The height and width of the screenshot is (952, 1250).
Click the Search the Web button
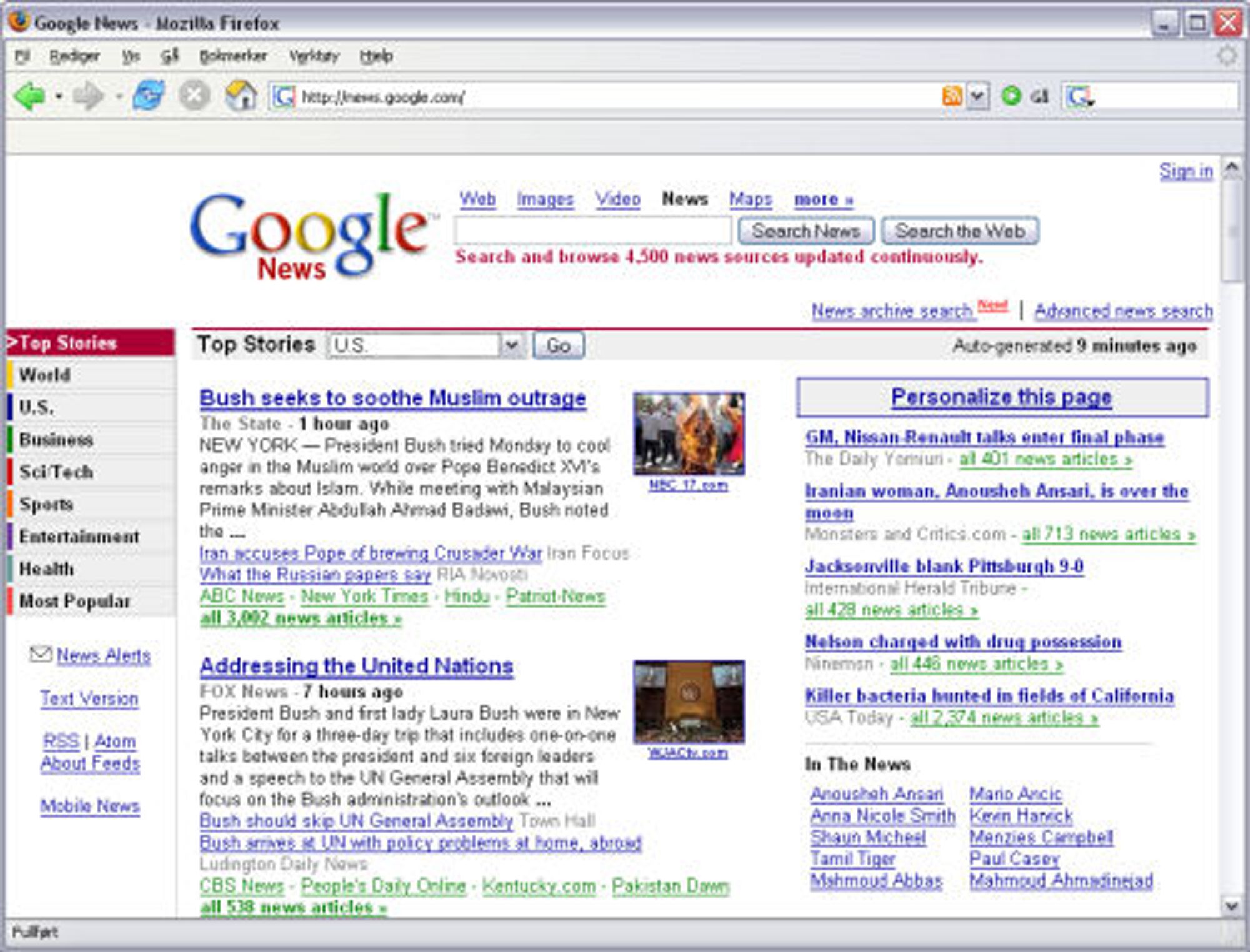click(960, 231)
